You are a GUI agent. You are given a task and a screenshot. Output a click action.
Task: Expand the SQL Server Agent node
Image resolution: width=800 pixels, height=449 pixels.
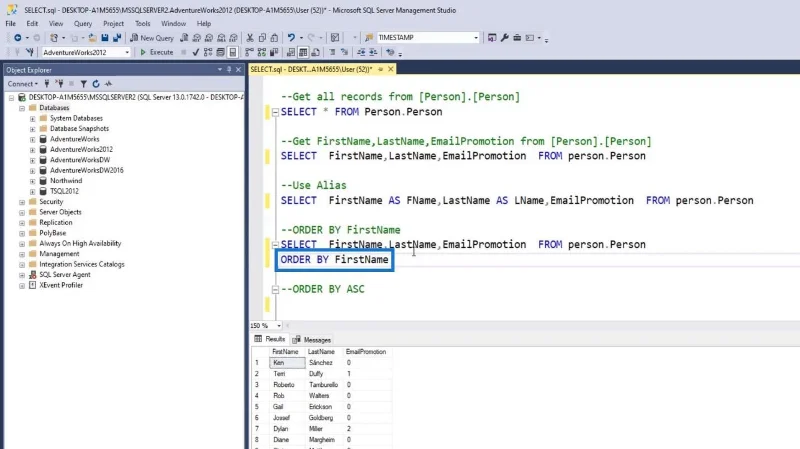[x=22, y=275]
